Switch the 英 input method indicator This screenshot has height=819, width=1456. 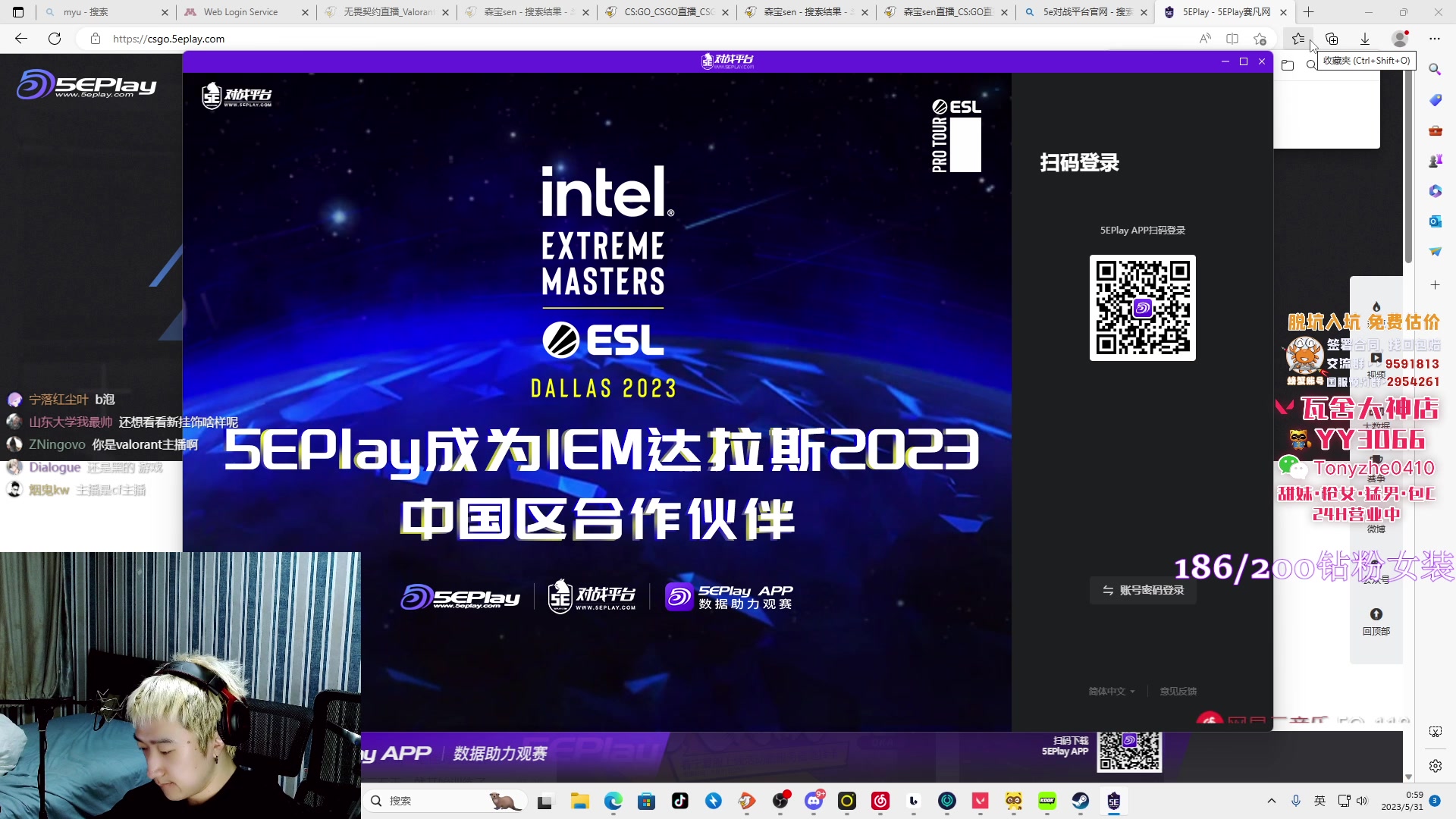pyautogui.click(x=1320, y=801)
